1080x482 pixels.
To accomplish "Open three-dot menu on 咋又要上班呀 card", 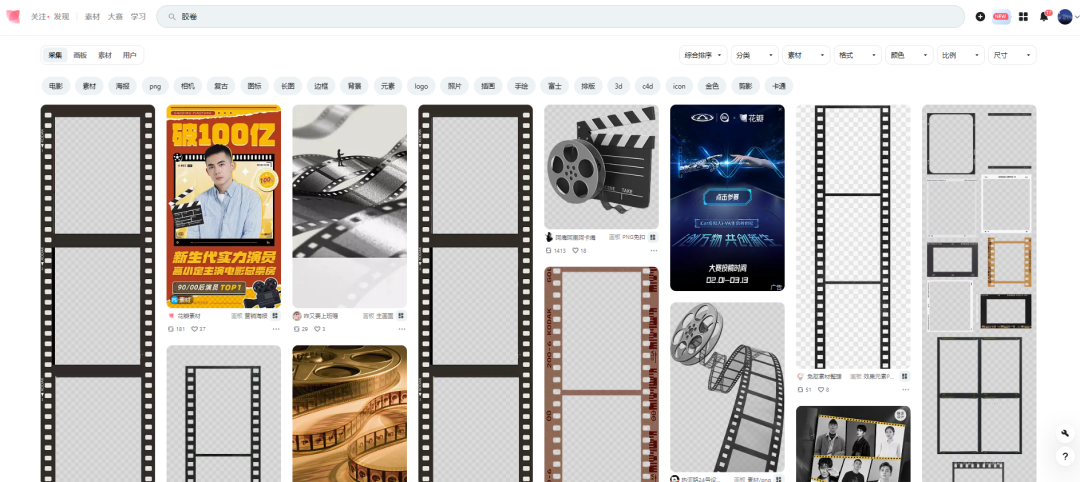I will pos(402,329).
